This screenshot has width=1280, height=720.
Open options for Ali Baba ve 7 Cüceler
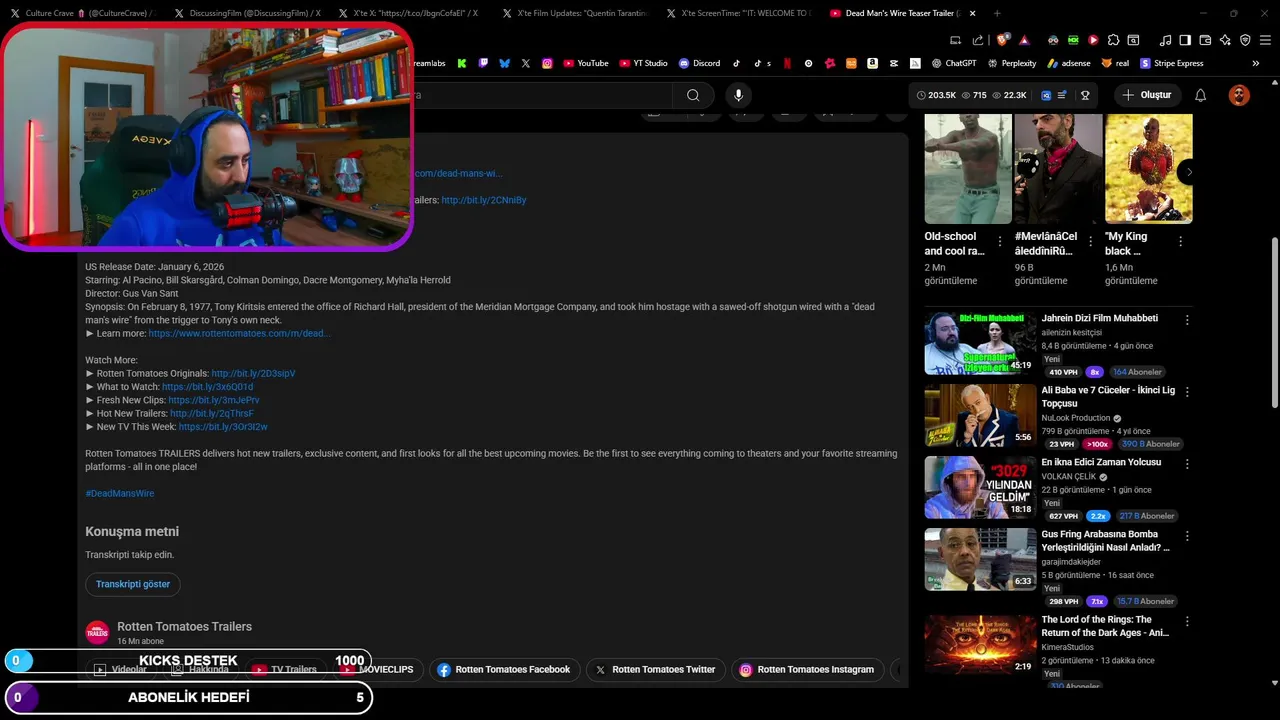pos(1187,392)
